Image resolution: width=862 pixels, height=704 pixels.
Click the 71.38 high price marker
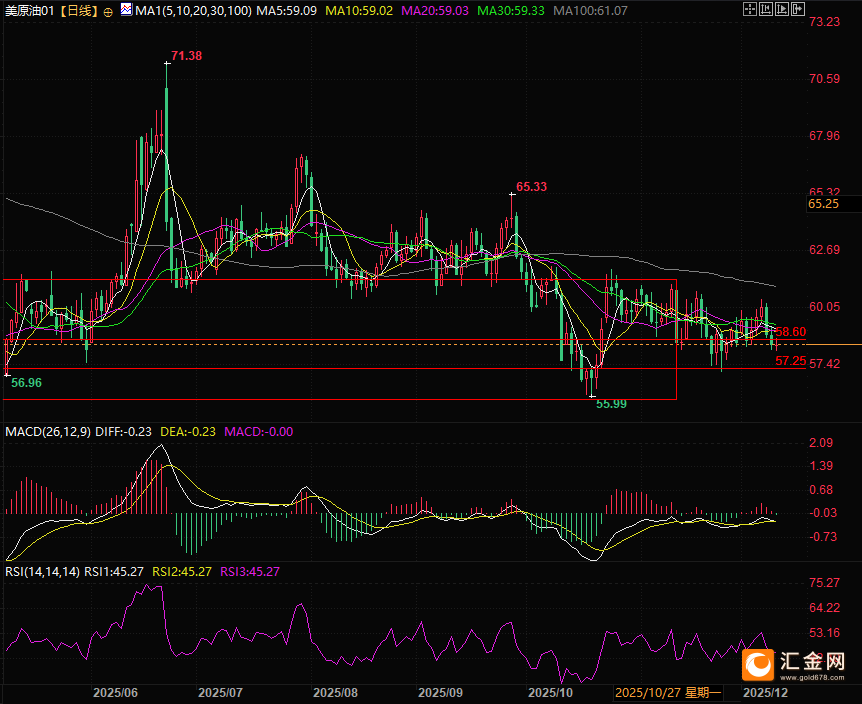click(186, 56)
